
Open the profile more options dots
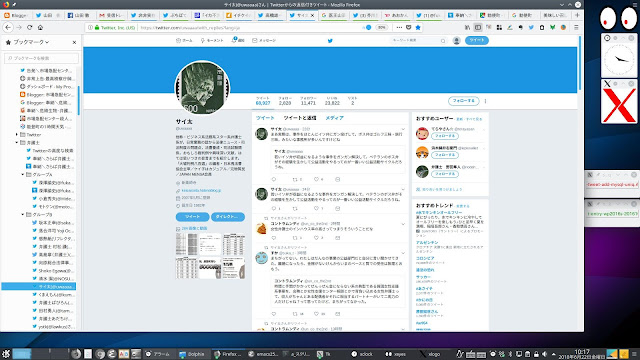tap(485, 101)
